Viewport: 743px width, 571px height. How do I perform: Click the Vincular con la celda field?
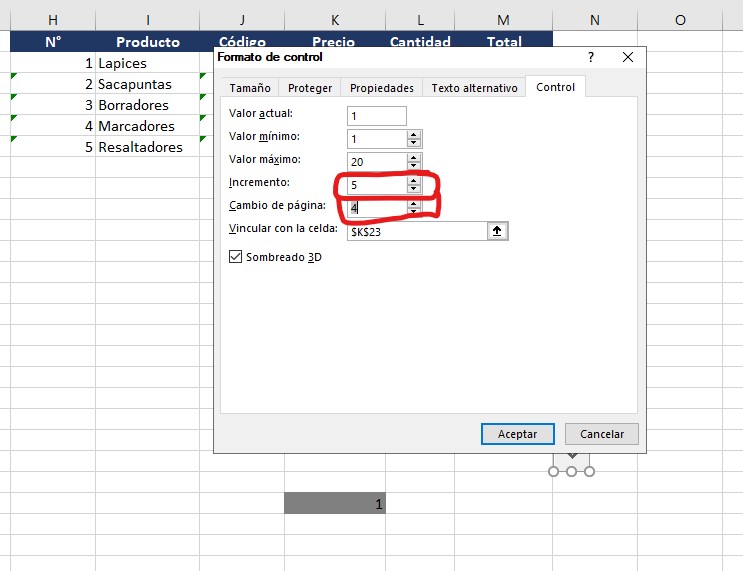[416, 231]
